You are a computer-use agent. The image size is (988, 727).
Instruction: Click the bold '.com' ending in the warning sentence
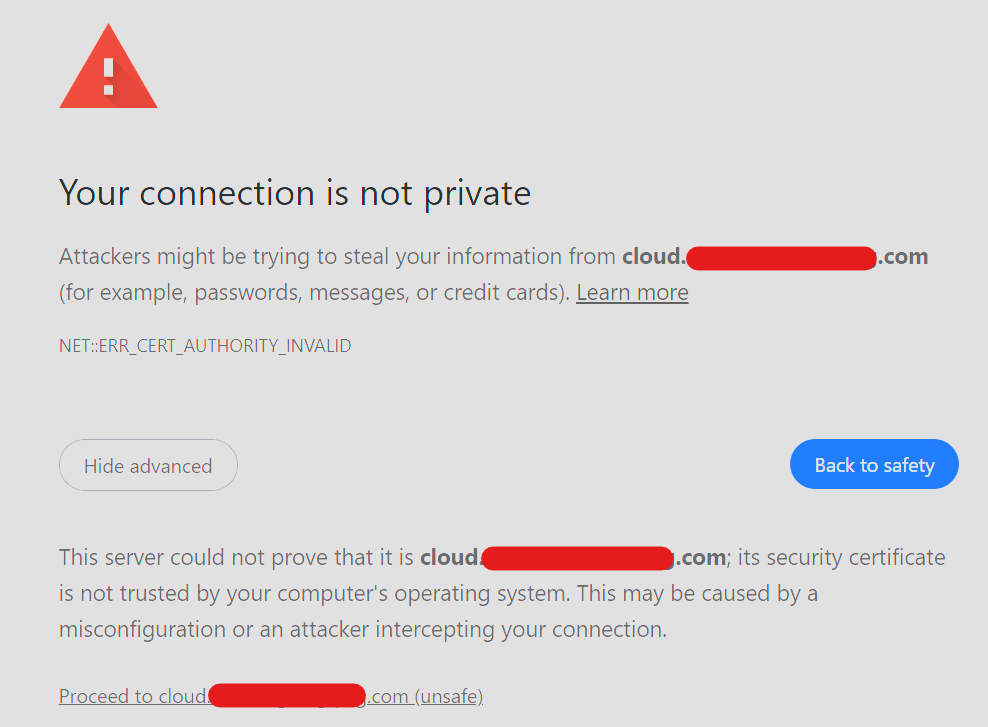903,257
